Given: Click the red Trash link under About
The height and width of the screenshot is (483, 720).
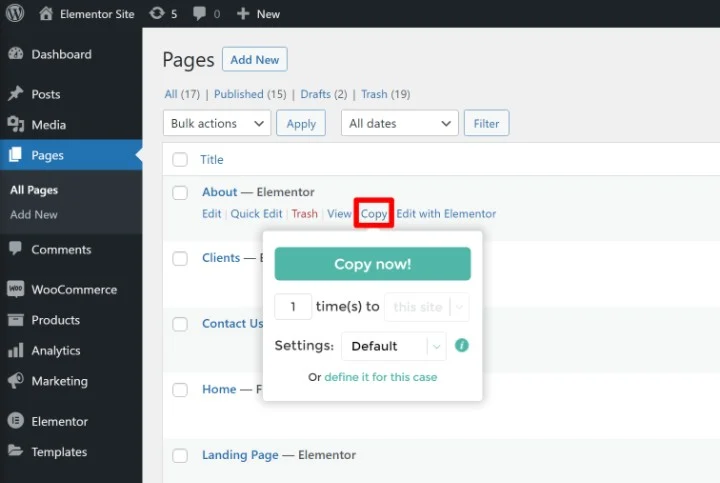Looking at the screenshot, I should point(304,214).
